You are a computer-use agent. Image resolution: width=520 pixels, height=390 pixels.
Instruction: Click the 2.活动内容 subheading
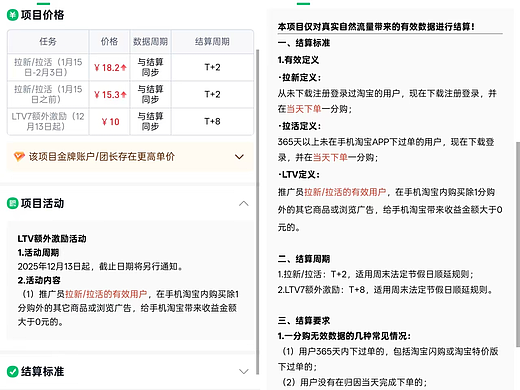(39, 280)
